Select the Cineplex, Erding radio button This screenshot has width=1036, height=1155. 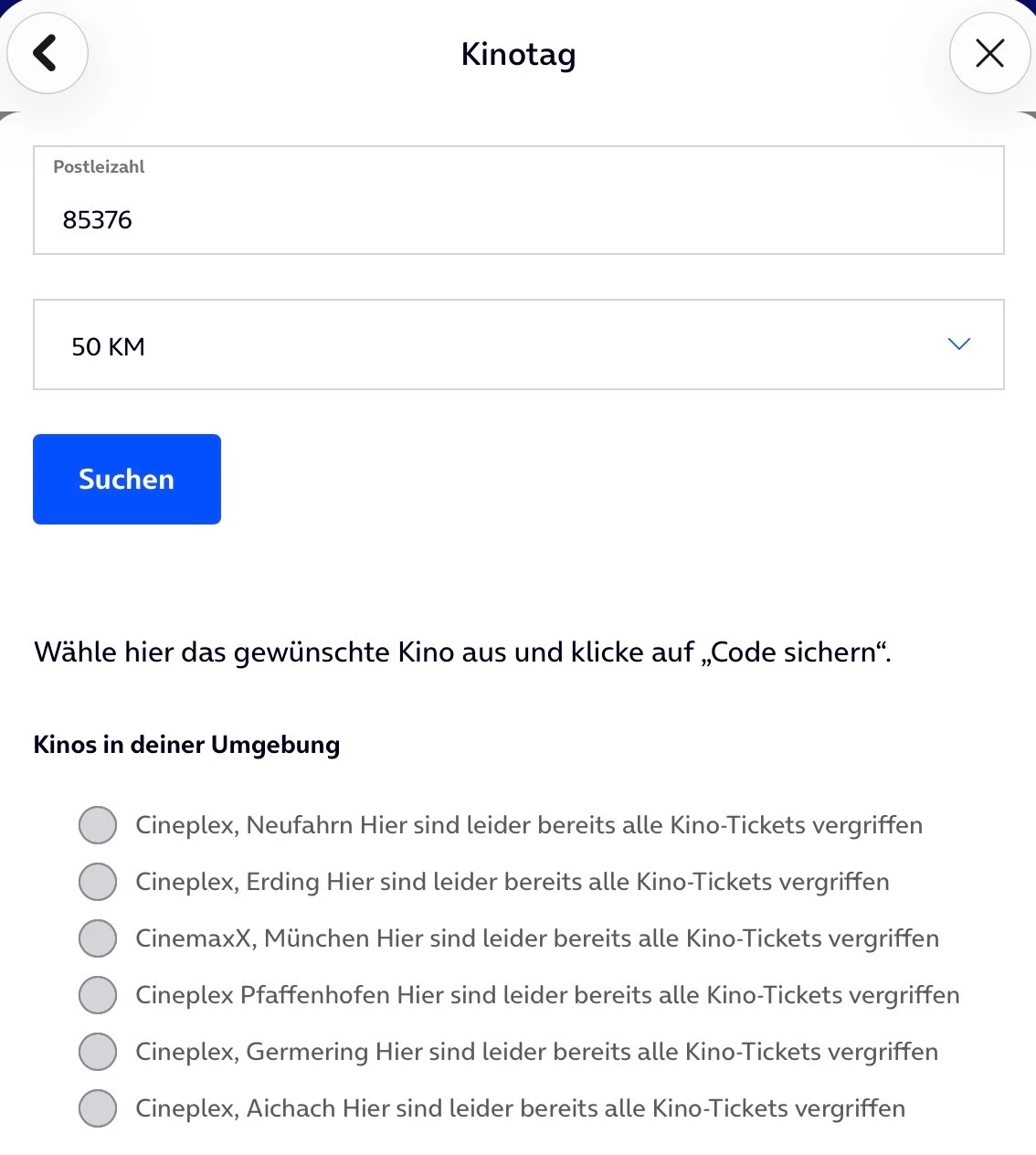point(98,882)
